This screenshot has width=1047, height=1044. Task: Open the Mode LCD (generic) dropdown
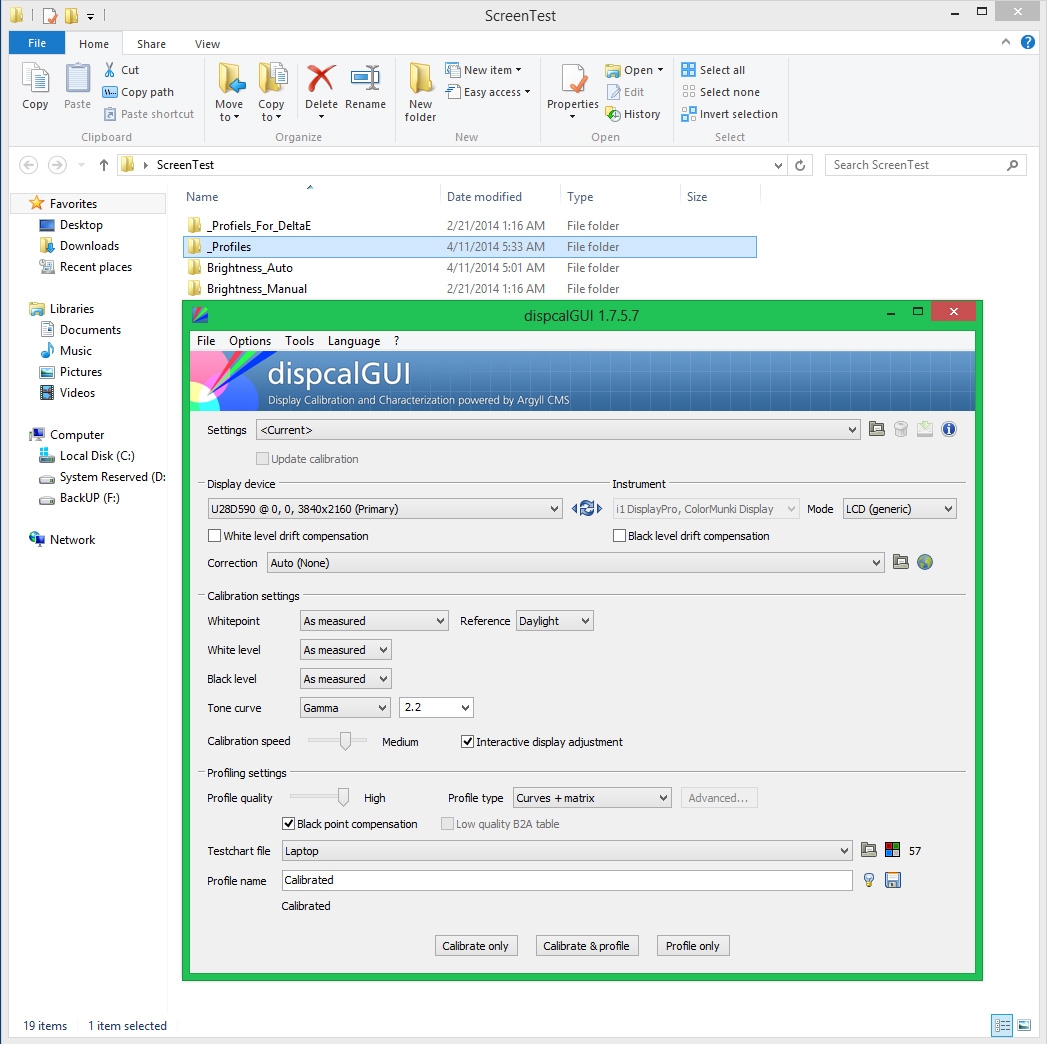pos(899,509)
